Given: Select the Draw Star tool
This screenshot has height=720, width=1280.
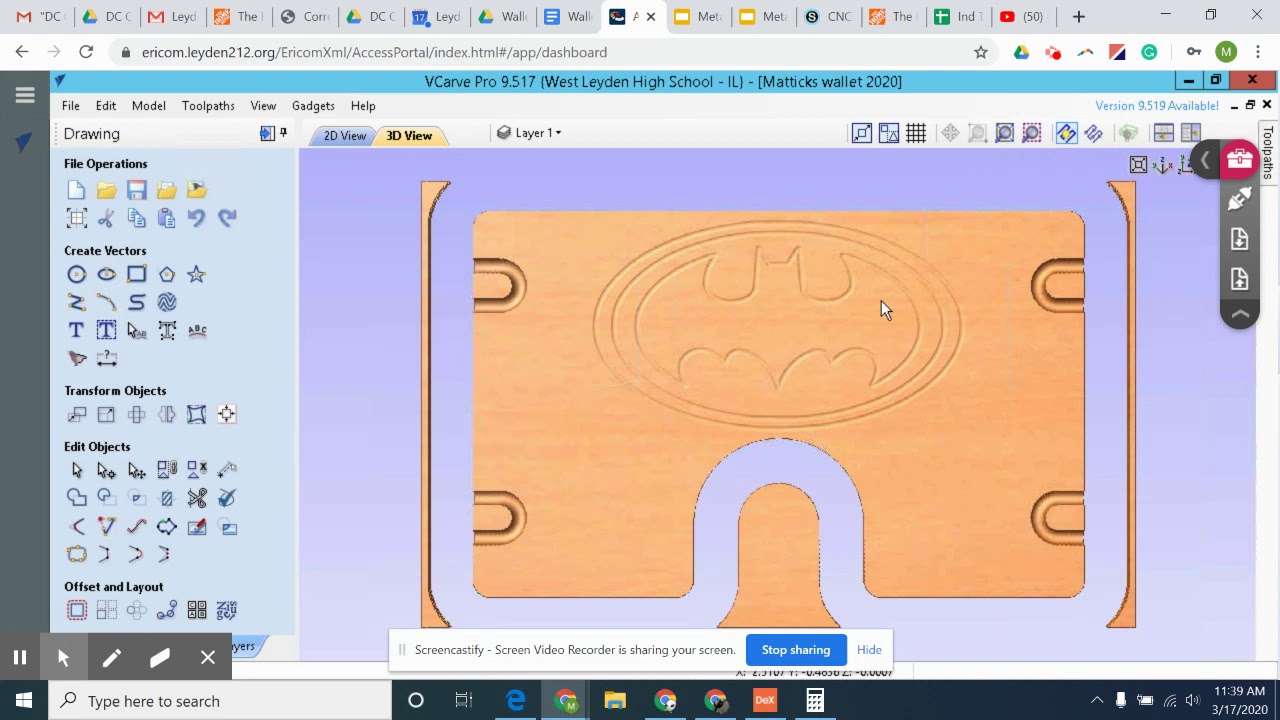Looking at the screenshot, I should 197,274.
